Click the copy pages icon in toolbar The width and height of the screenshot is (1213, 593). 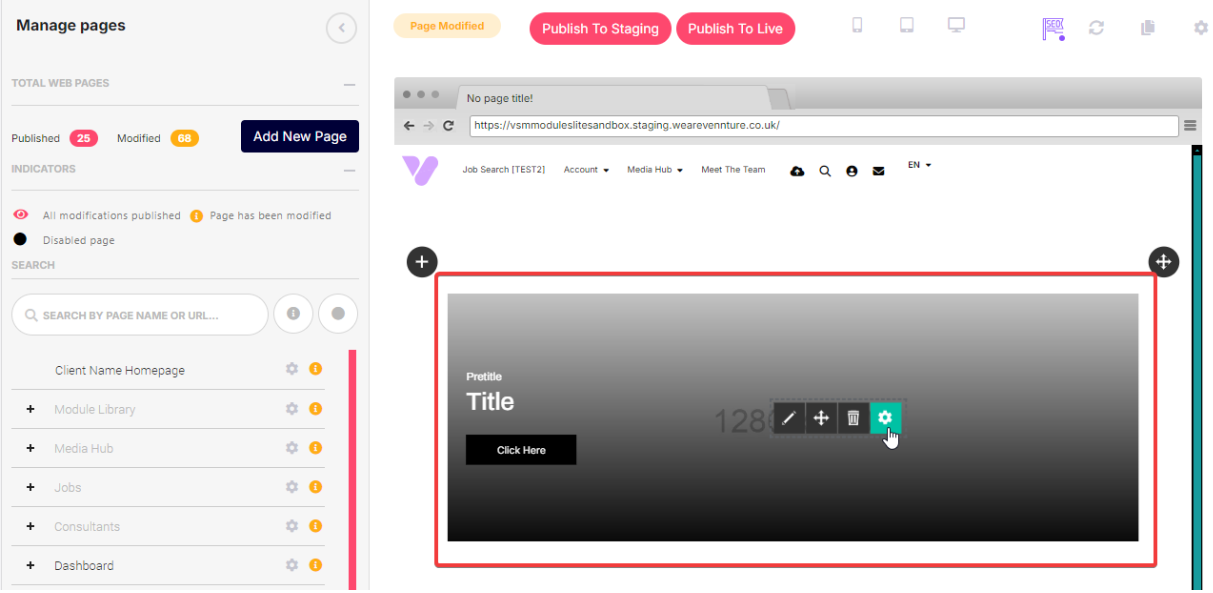pos(1147,28)
